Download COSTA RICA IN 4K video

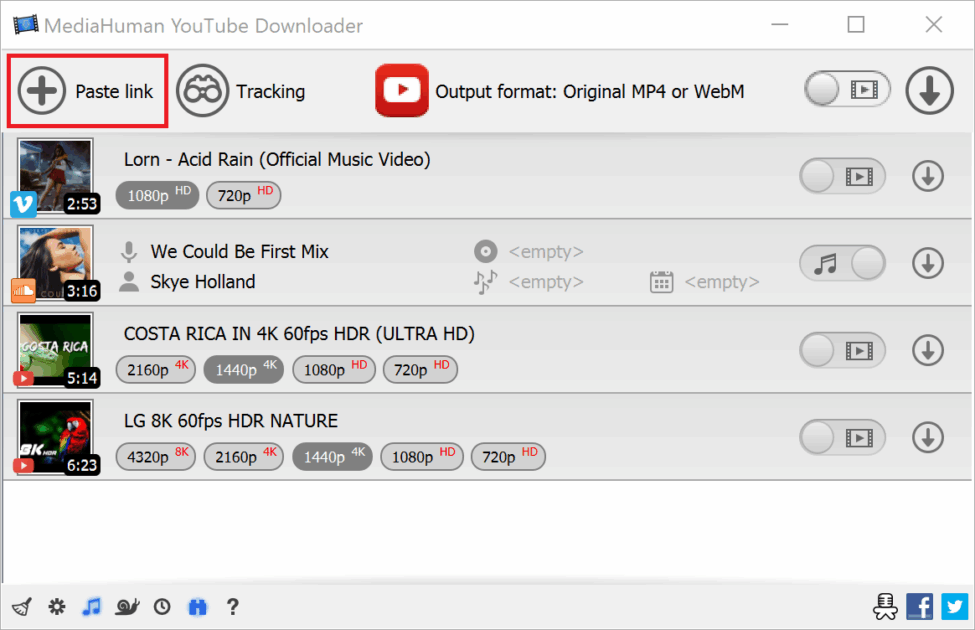click(x=928, y=351)
